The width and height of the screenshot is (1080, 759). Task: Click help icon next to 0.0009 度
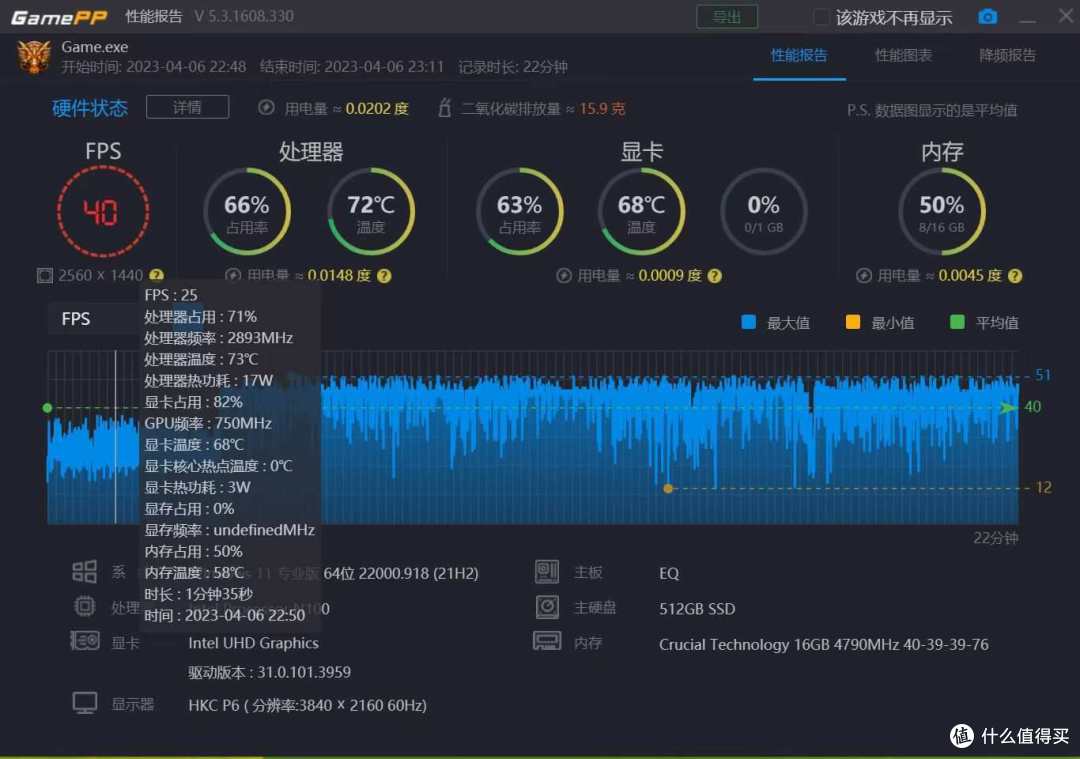point(715,275)
